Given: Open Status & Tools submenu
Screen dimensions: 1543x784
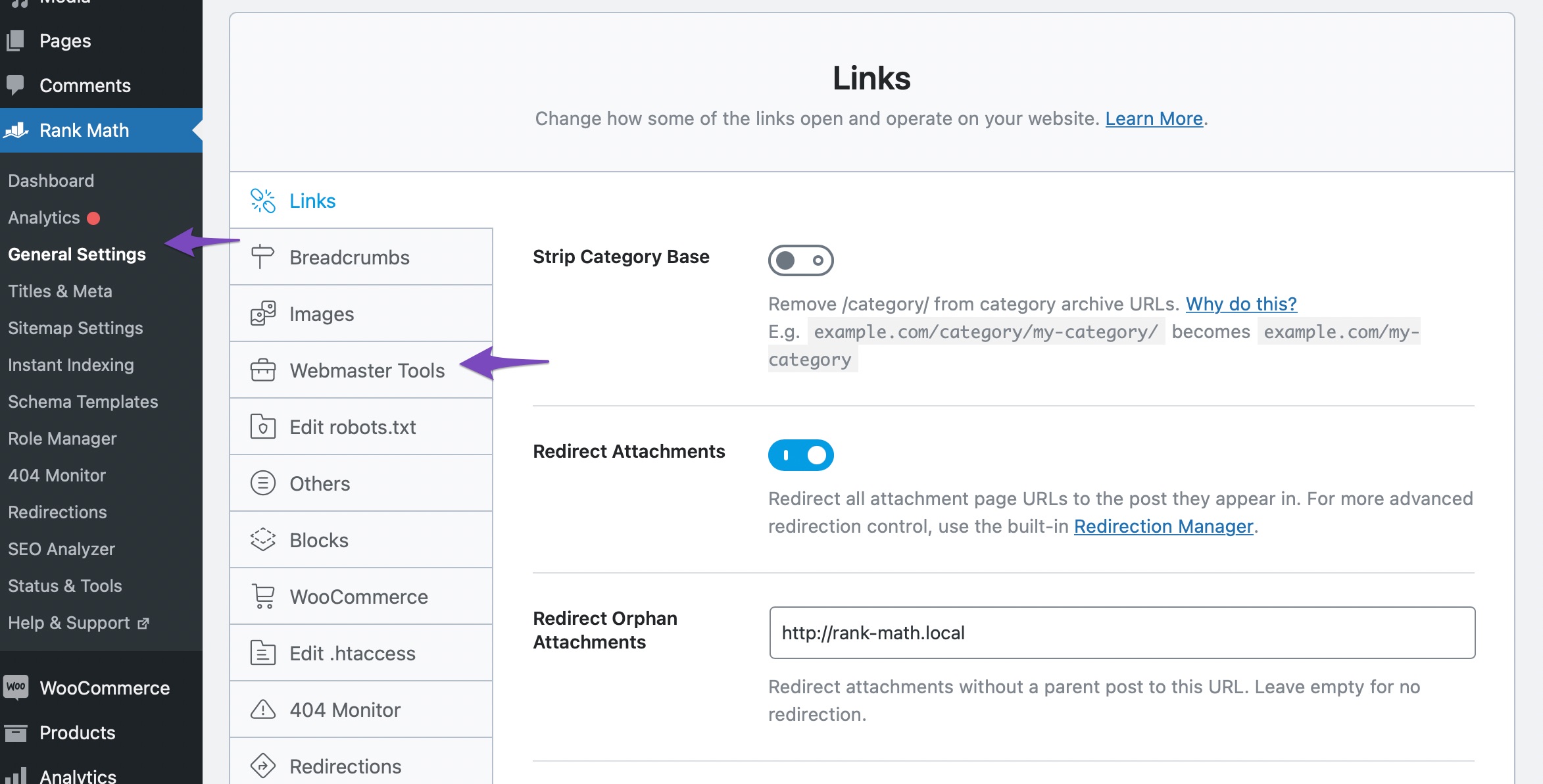Looking at the screenshot, I should click(64, 586).
